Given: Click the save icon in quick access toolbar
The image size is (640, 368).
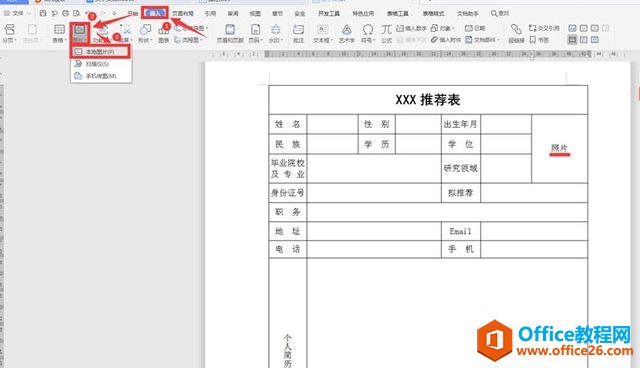Looking at the screenshot, I should pos(43,13).
